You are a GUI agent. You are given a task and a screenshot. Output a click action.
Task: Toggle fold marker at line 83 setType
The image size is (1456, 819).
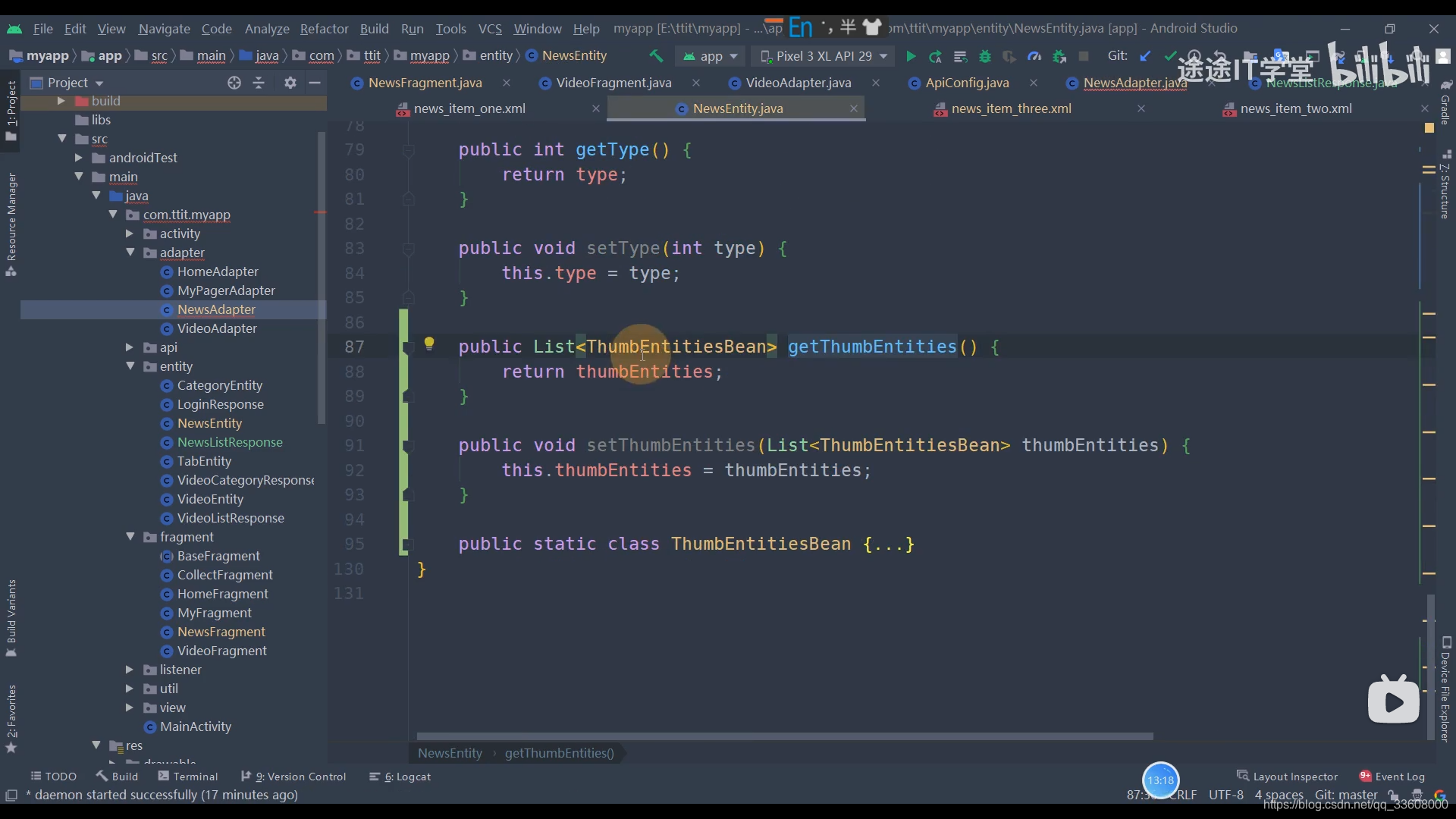(x=409, y=249)
